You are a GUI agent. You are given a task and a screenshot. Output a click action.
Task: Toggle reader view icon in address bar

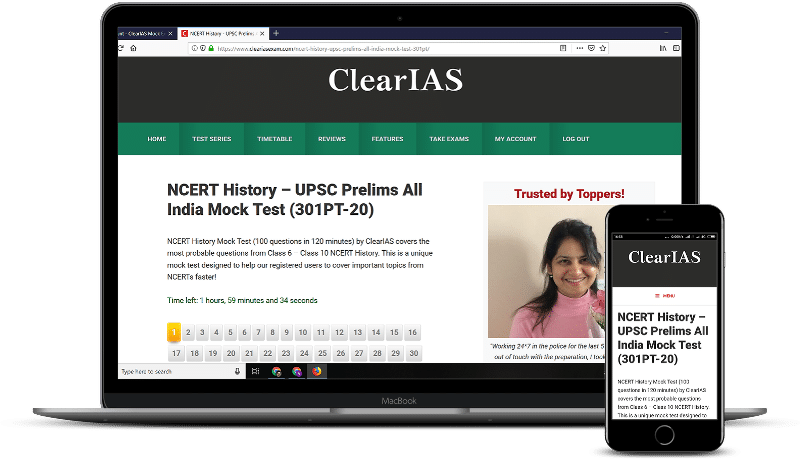coord(563,48)
